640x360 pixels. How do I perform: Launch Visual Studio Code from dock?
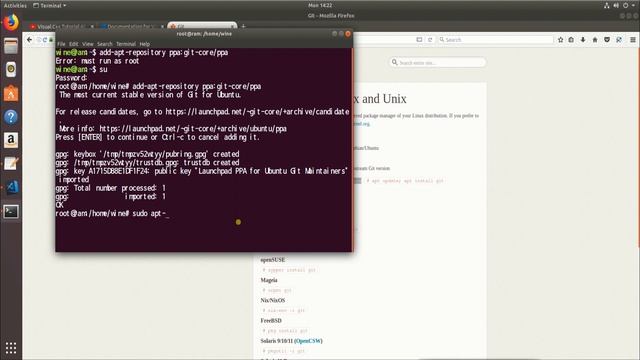[x=11, y=187]
